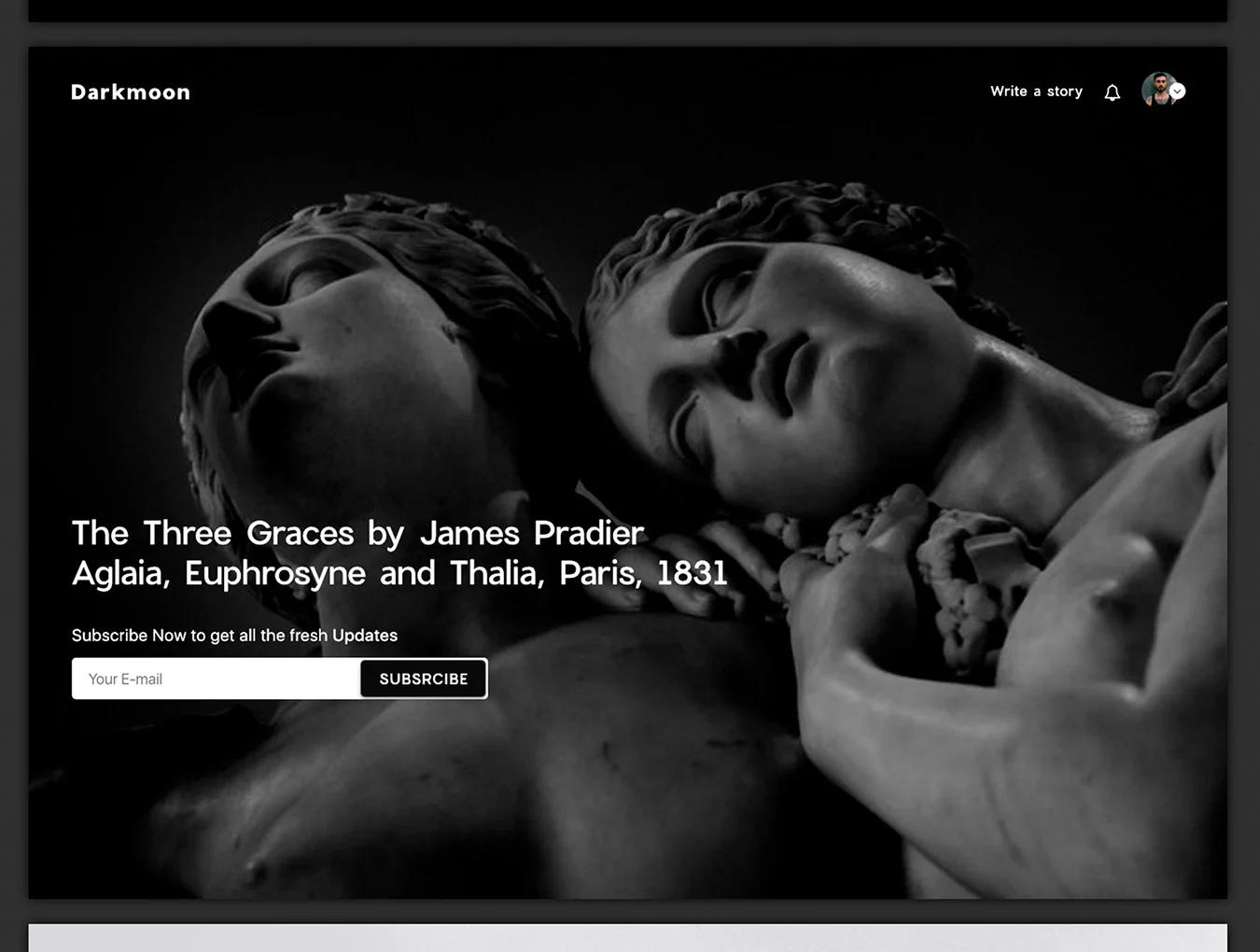Screen dimensions: 1260x952
Task: Open the Write a story link
Action: click(1036, 91)
